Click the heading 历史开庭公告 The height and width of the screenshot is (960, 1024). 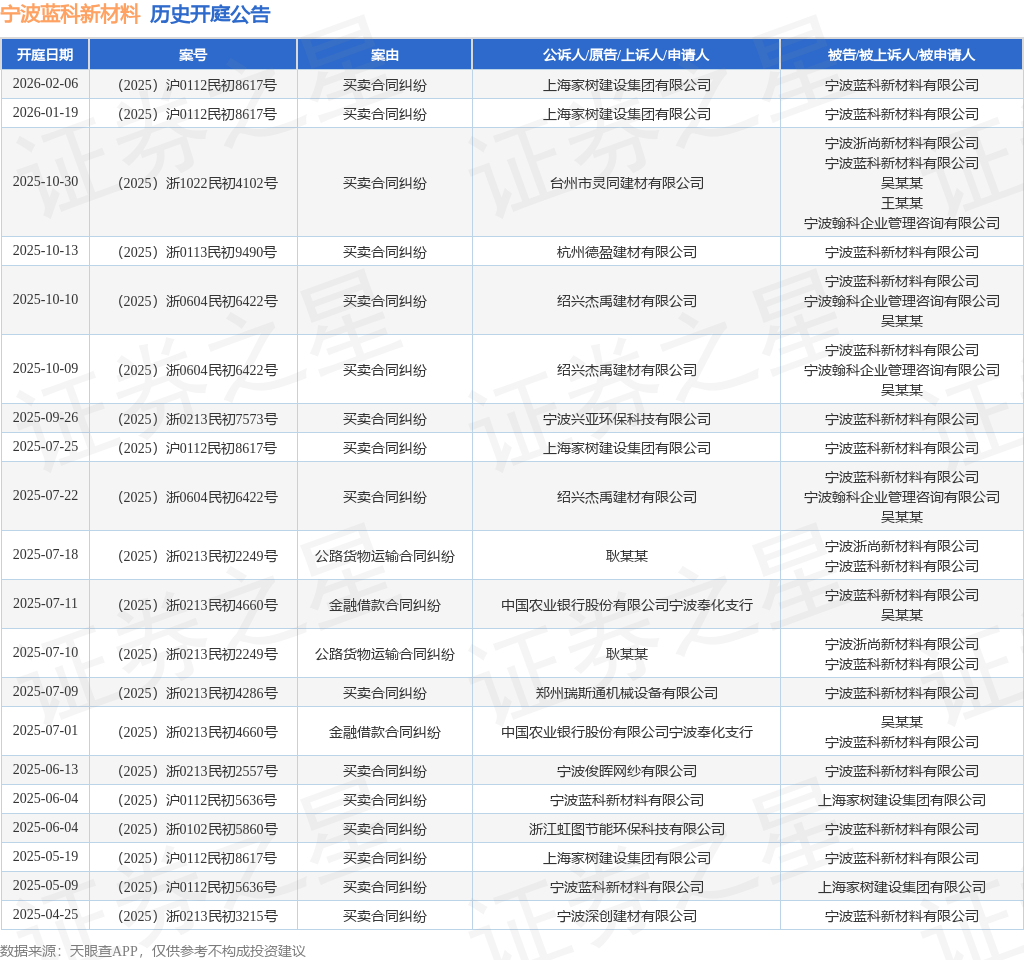[210, 14]
